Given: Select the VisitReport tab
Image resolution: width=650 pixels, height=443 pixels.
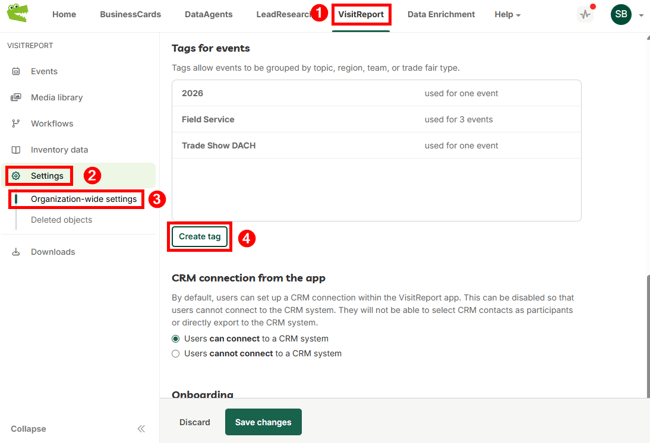Looking at the screenshot, I should 361,15.
